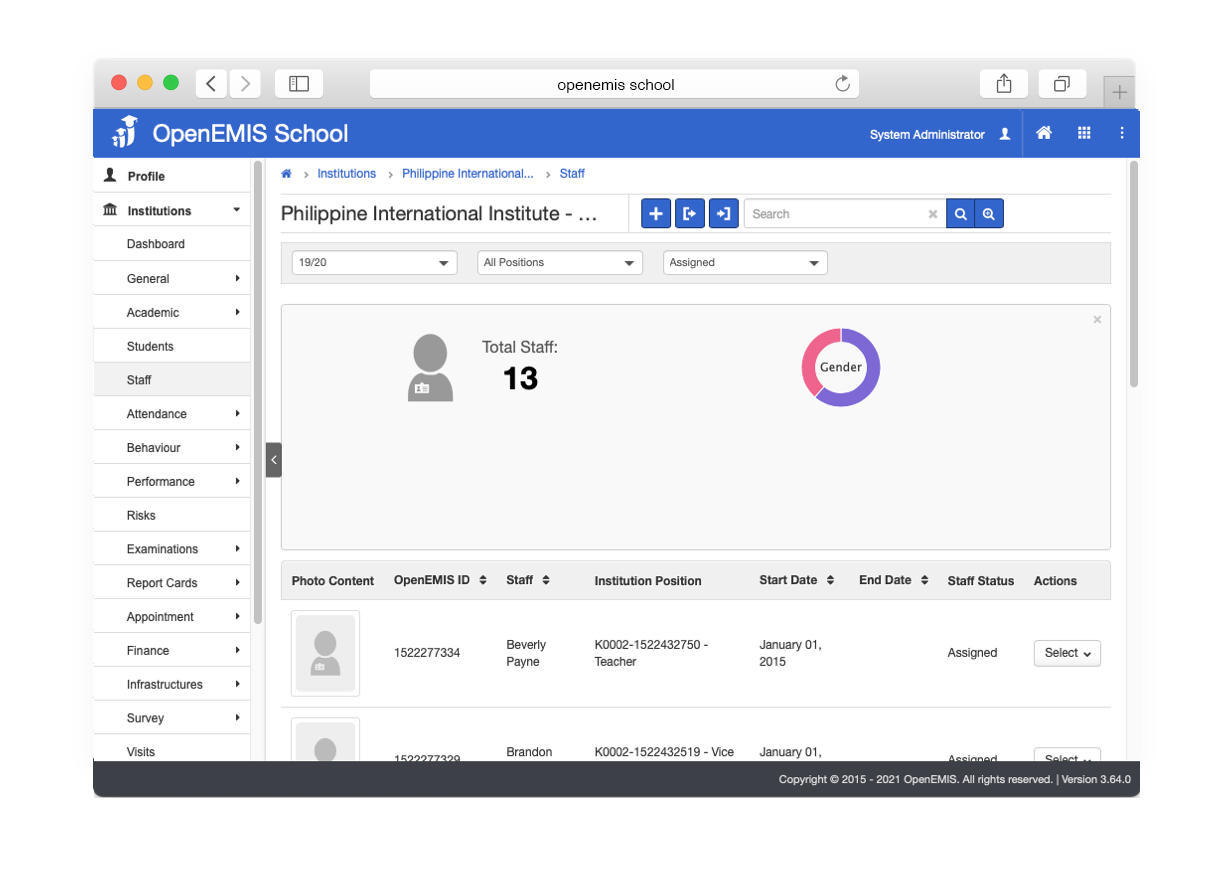Open the Risks menu item
The image size is (1230, 896).
pyautogui.click(x=172, y=515)
